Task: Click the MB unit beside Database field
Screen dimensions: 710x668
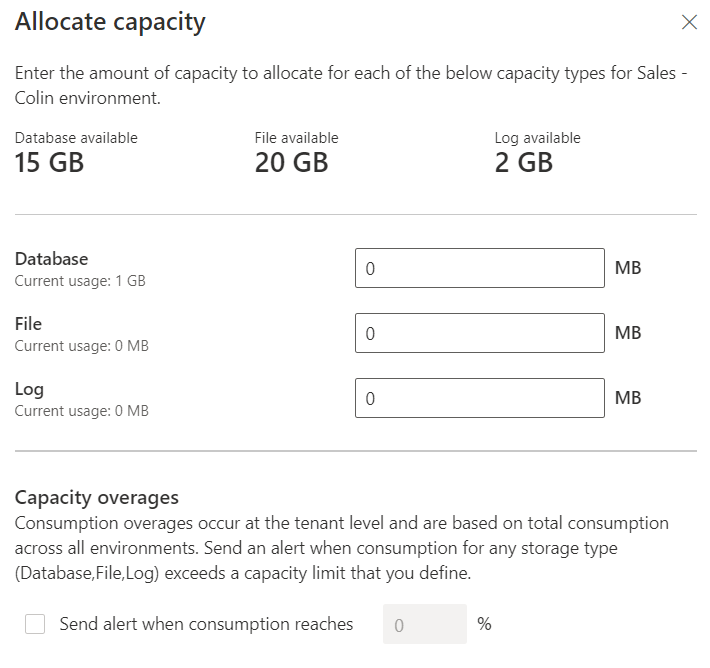Action: click(x=628, y=268)
